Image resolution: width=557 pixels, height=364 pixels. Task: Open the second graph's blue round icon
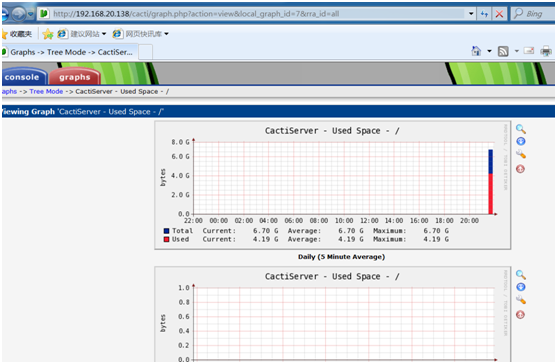[521, 287]
